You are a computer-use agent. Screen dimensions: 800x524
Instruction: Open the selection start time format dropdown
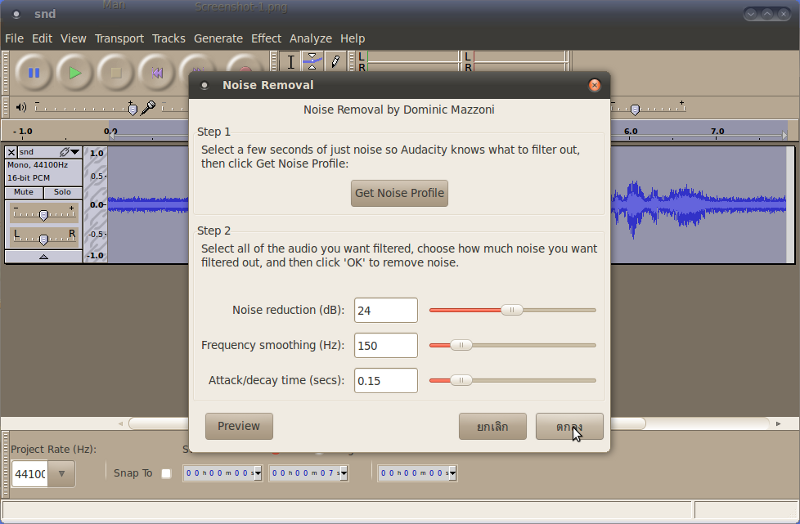pyautogui.click(x=258, y=473)
